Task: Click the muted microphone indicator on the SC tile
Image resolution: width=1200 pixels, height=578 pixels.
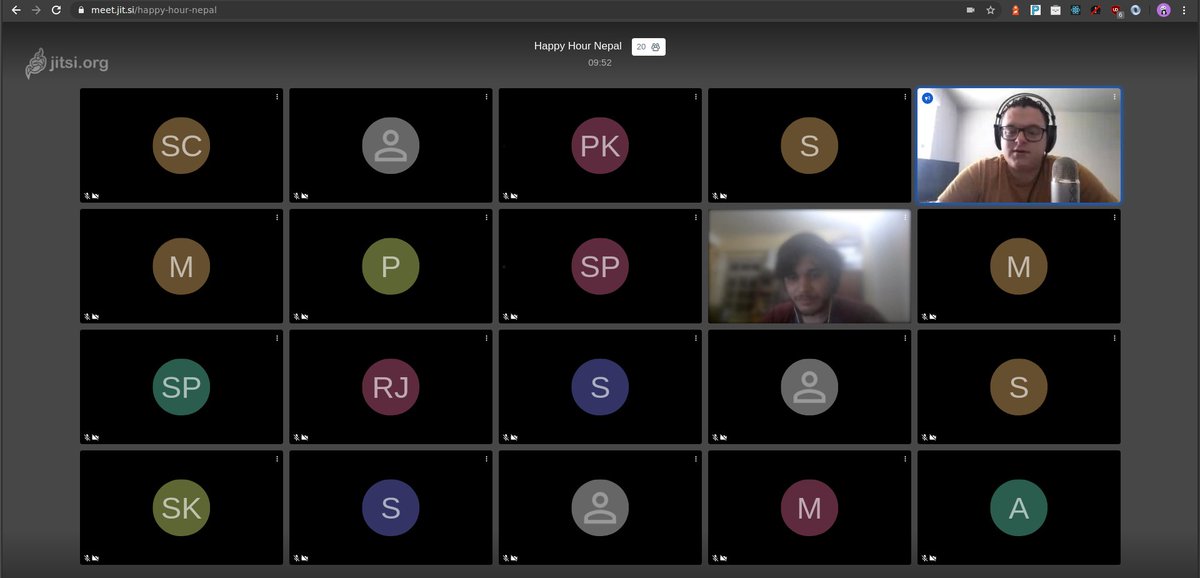Action: (x=88, y=196)
